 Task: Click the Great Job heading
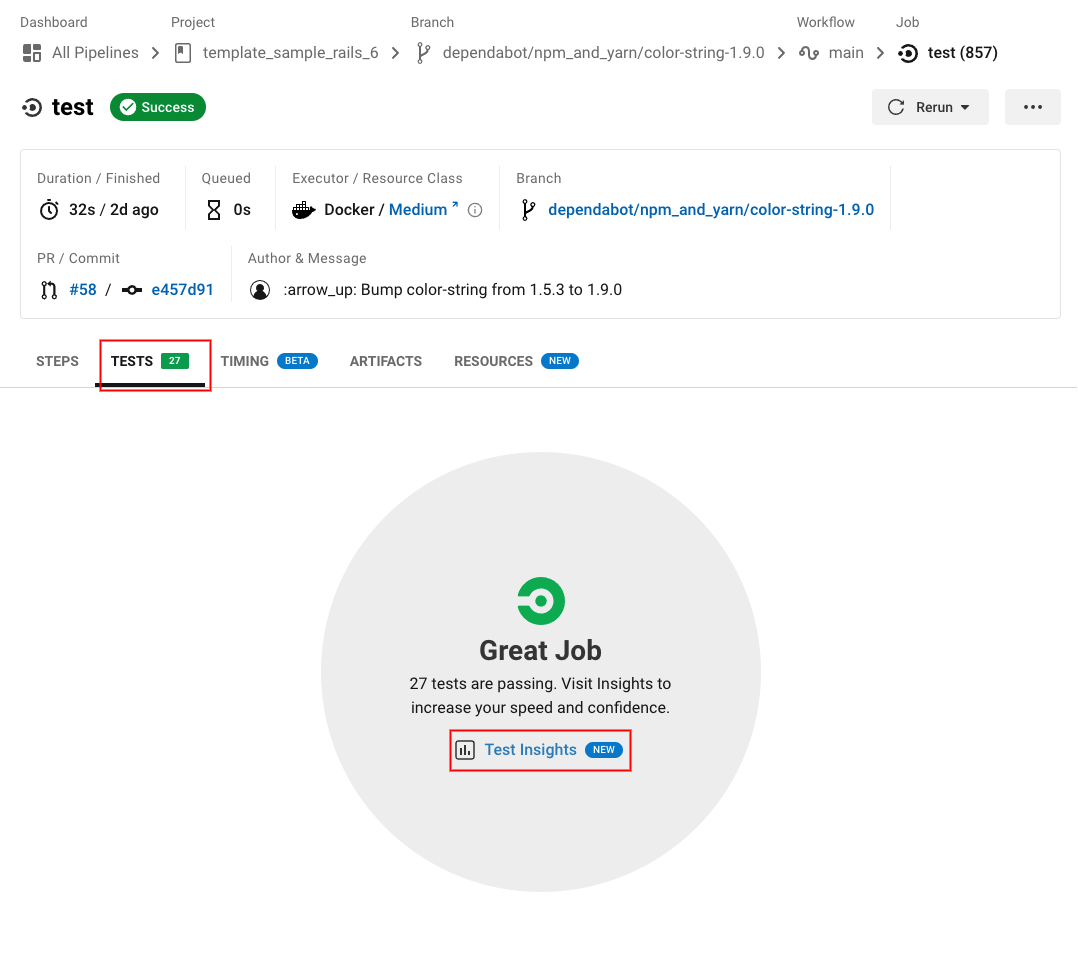pos(540,651)
